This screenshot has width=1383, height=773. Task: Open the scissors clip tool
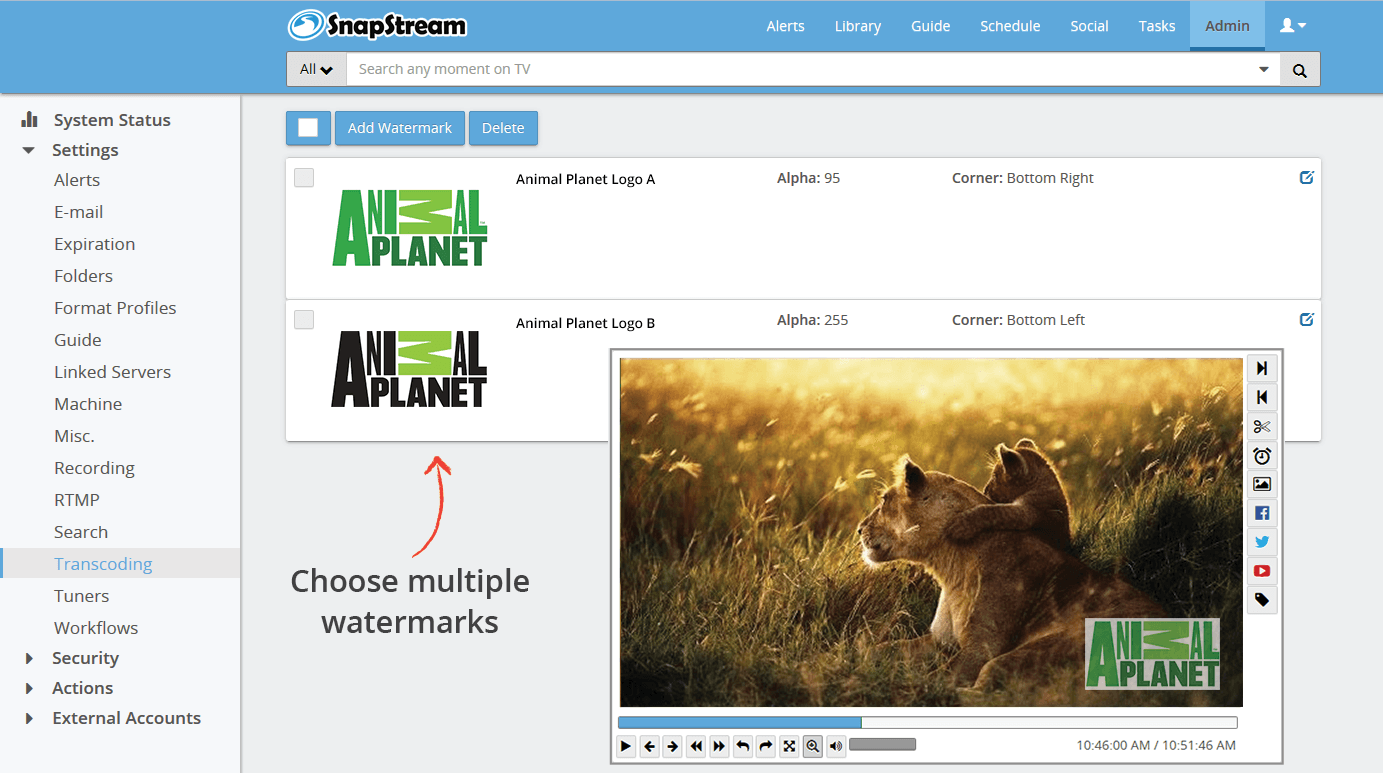point(1262,427)
